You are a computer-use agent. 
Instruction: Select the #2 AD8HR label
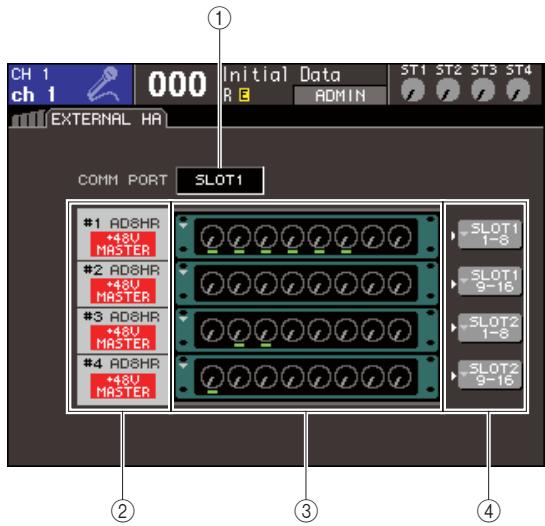tap(122, 270)
